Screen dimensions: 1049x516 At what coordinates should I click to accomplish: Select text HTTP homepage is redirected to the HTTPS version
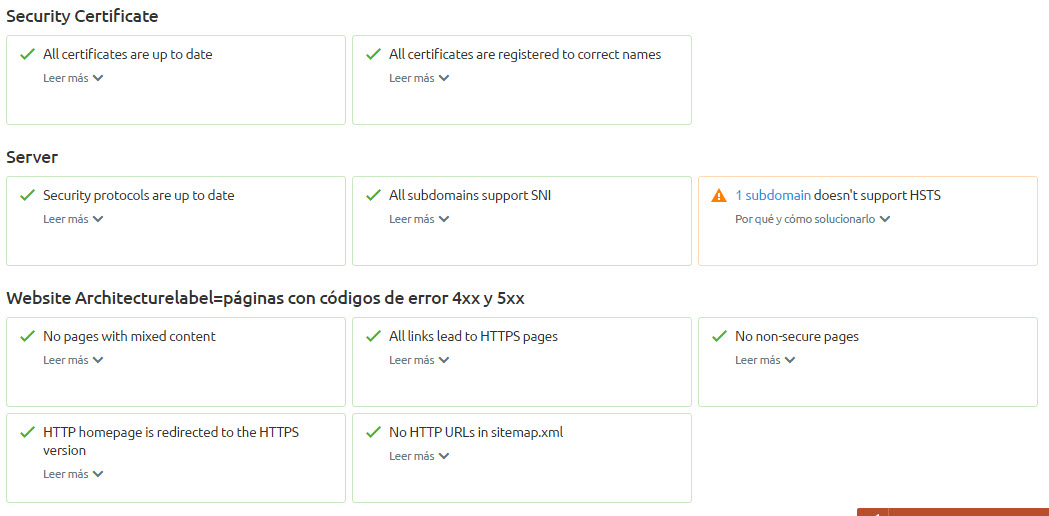pyautogui.click(x=171, y=442)
